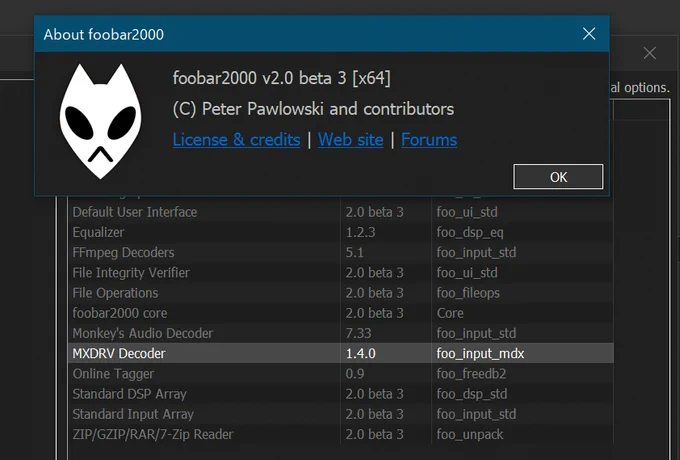
Task: Click the foo_dsp_eq module name
Action: (x=470, y=233)
